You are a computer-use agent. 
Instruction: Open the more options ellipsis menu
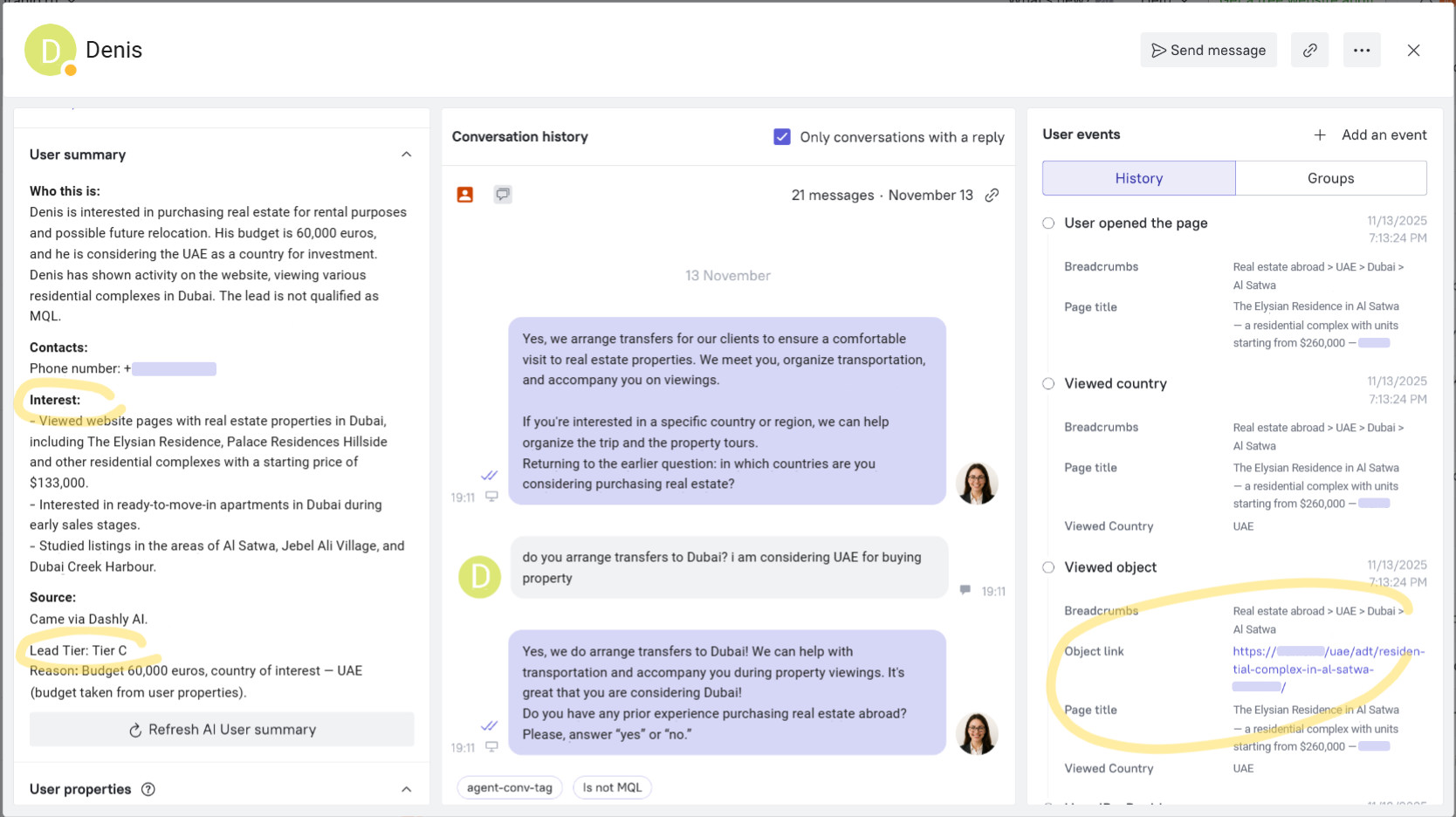(x=1362, y=50)
